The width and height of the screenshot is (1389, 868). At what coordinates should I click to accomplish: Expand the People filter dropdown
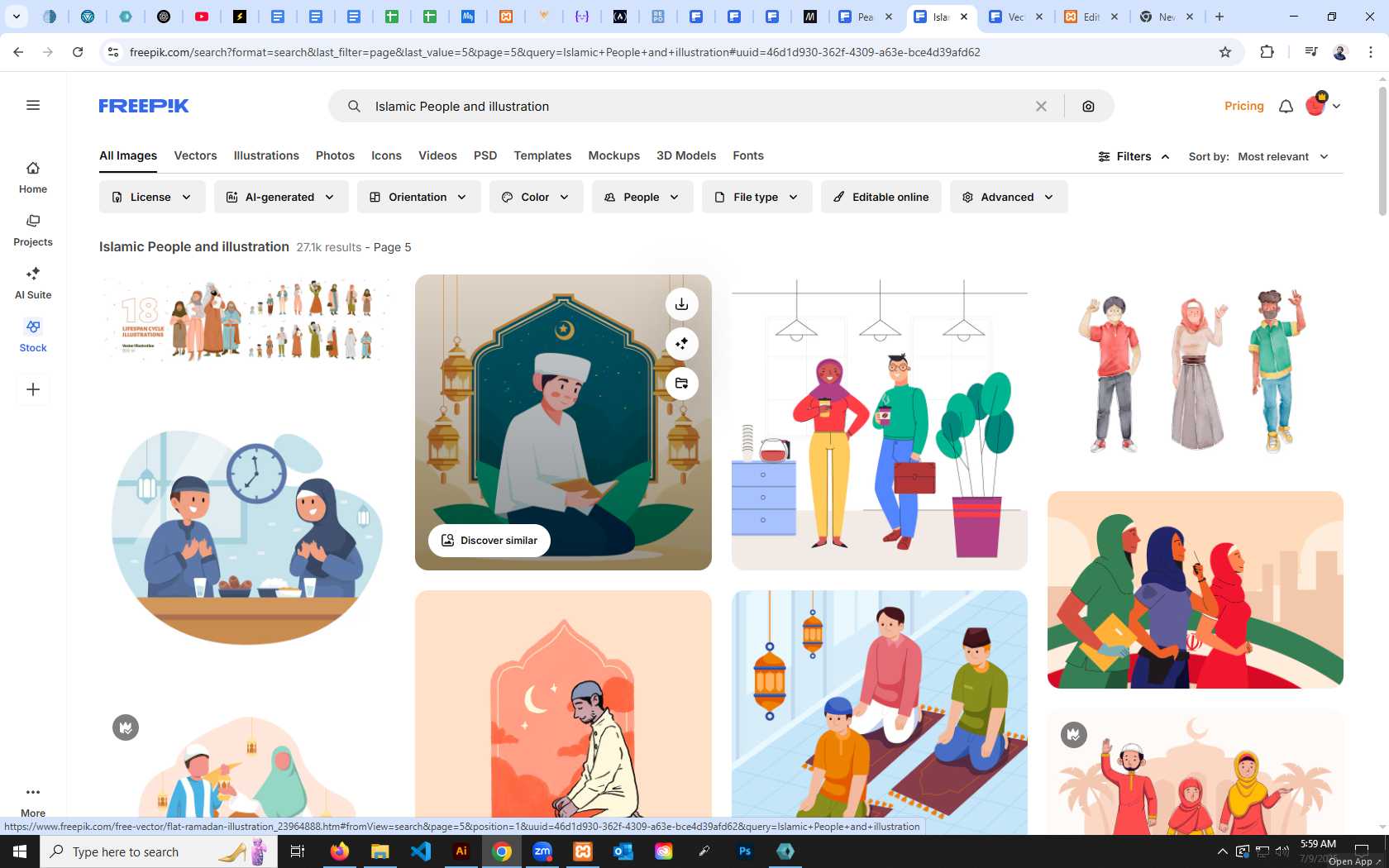[642, 197]
